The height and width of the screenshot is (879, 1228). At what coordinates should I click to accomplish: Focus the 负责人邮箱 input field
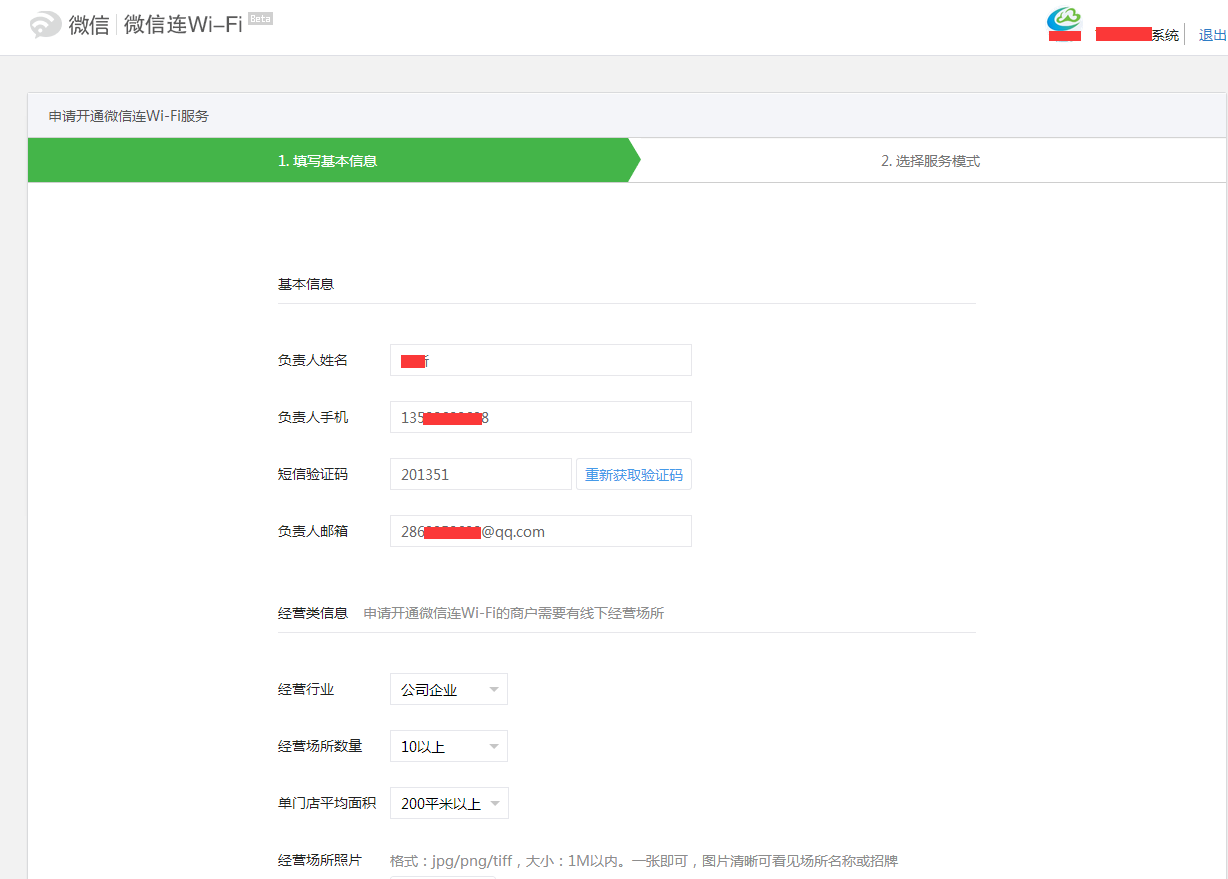[540, 531]
